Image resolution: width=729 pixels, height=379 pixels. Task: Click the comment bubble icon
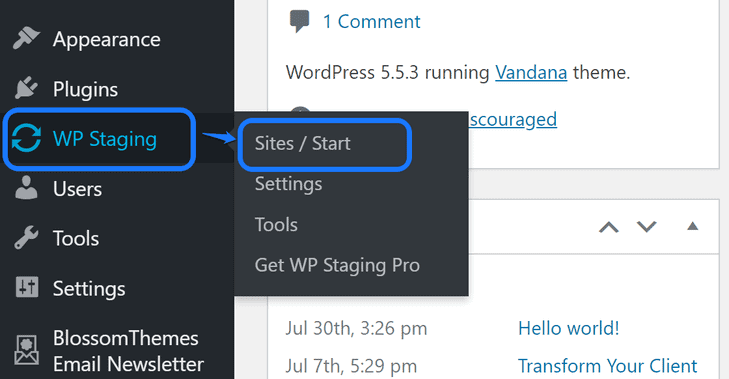(x=299, y=21)
